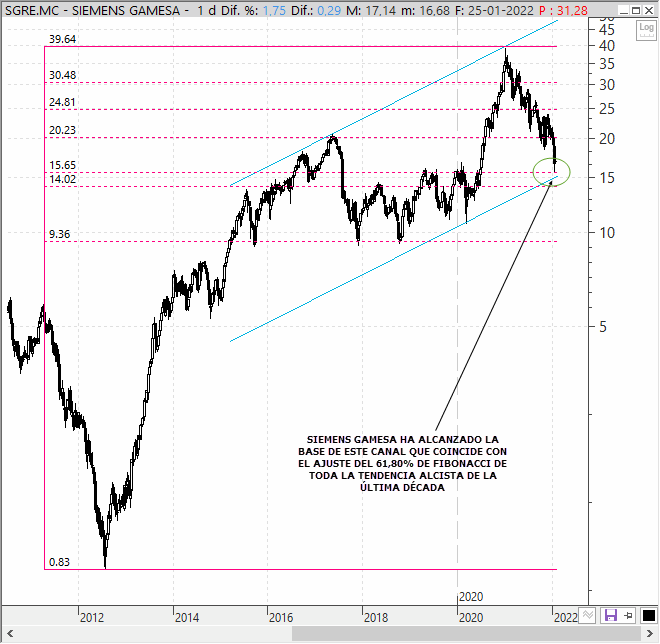
Task: Click the red price P : 31,28
Action: click(x=563, y=10)
